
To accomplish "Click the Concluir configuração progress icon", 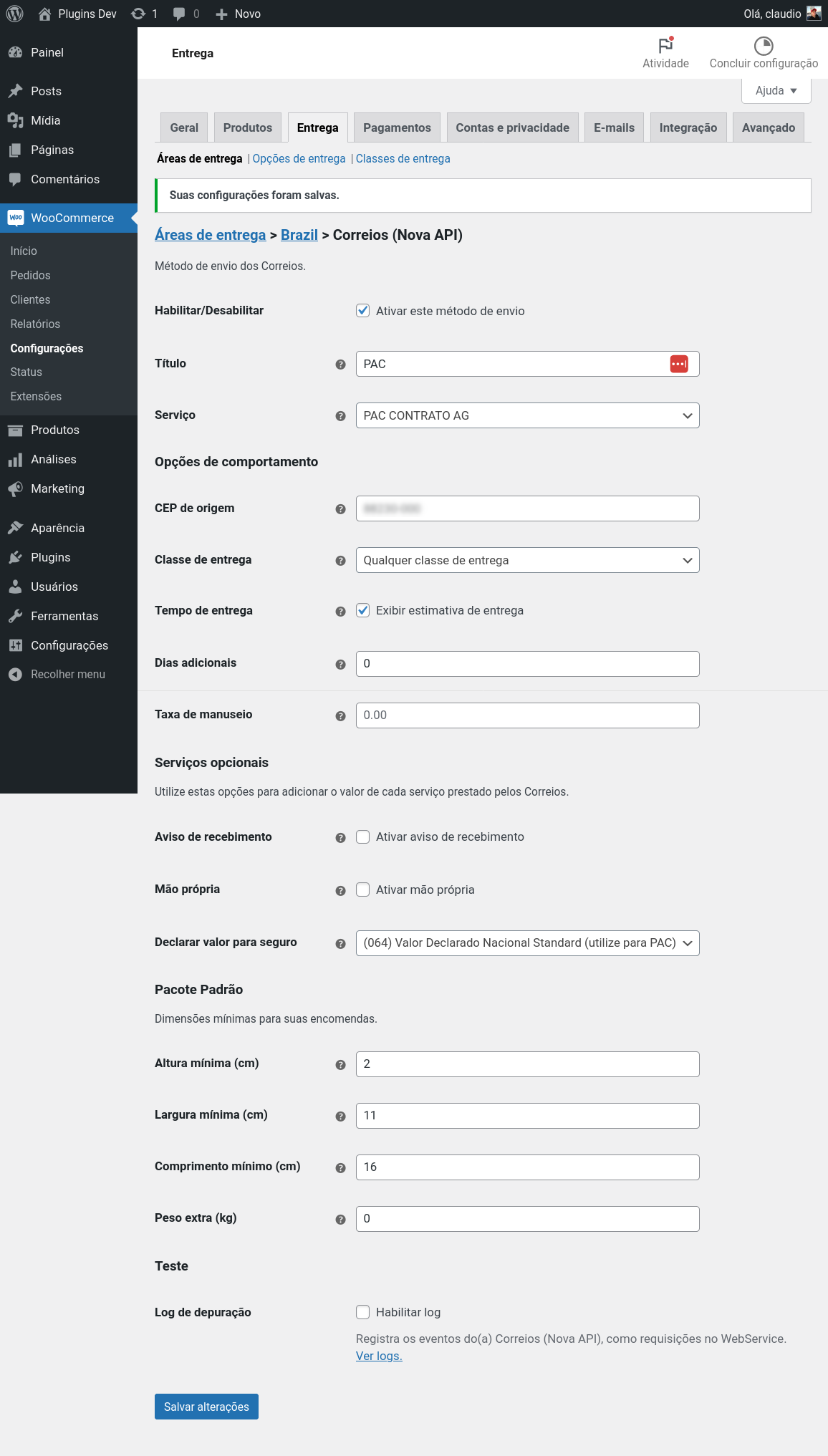I will [x=764, y=46].
